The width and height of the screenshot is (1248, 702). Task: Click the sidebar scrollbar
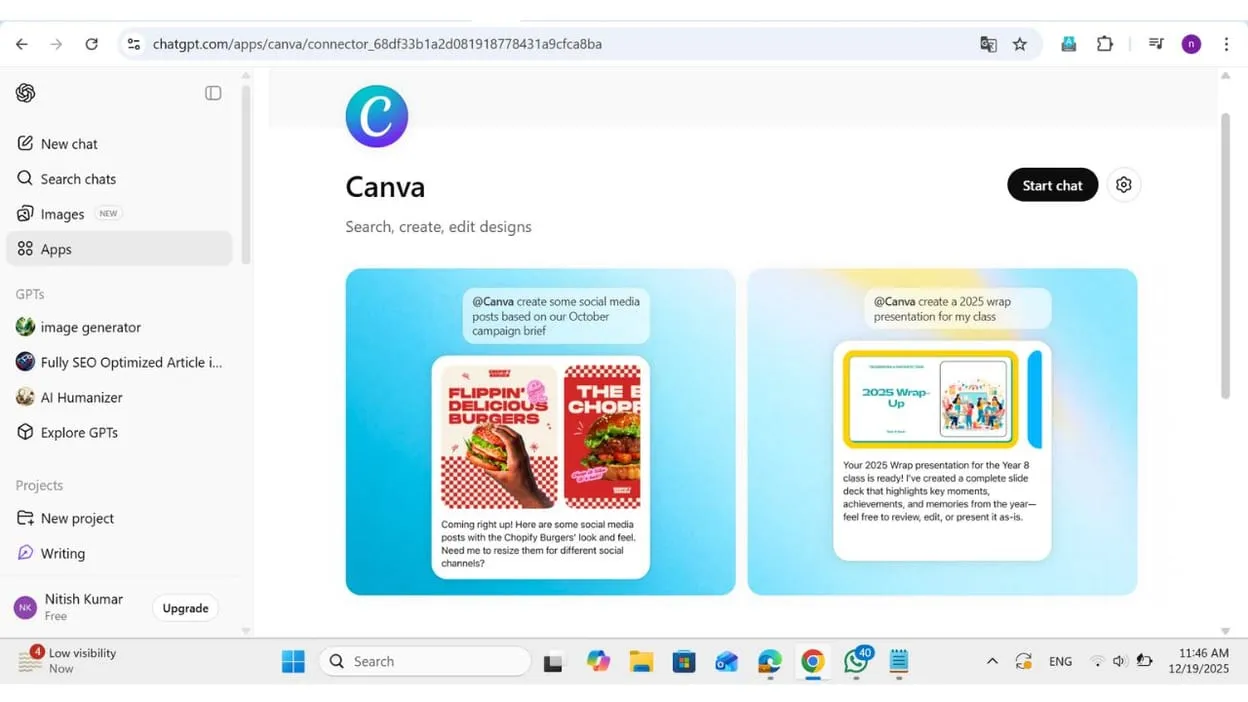pos(246,175)
